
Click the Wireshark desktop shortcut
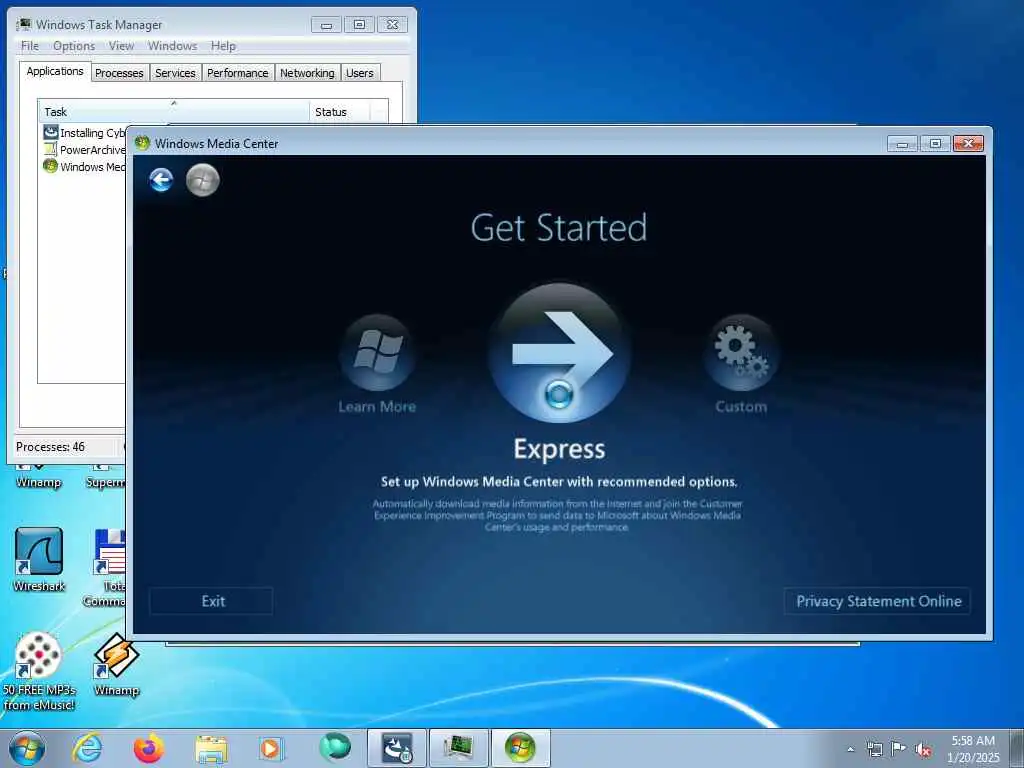coord(39,559)
